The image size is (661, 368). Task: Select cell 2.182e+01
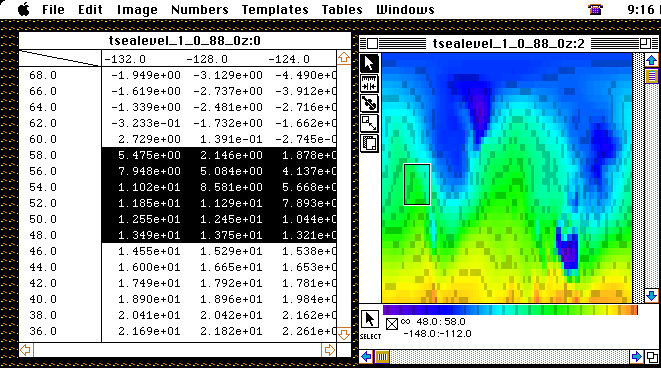231,331
